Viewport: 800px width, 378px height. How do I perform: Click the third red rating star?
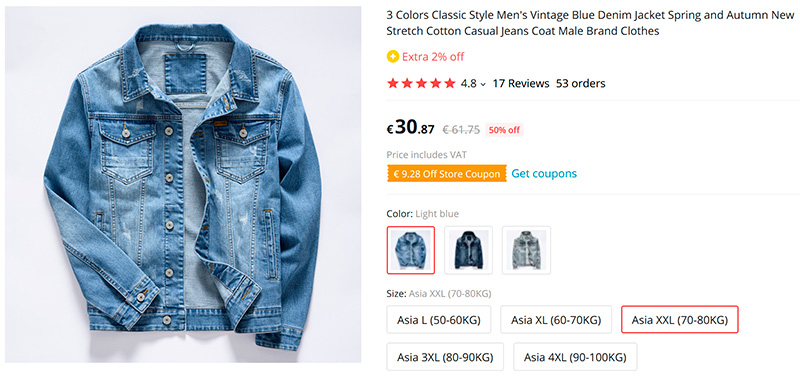coord(421,83)
